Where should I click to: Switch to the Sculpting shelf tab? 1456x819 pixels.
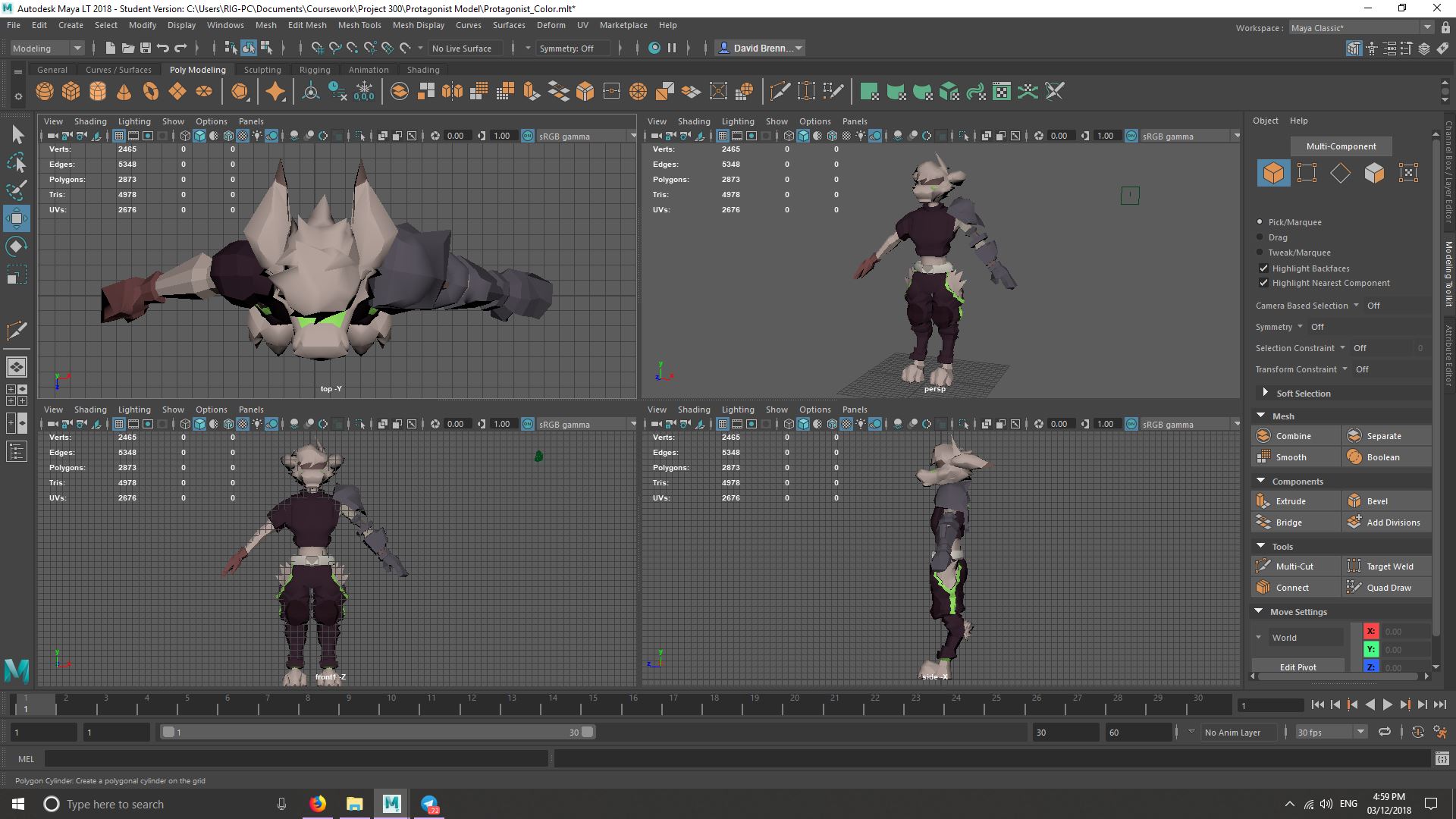(x=262, y=70)
